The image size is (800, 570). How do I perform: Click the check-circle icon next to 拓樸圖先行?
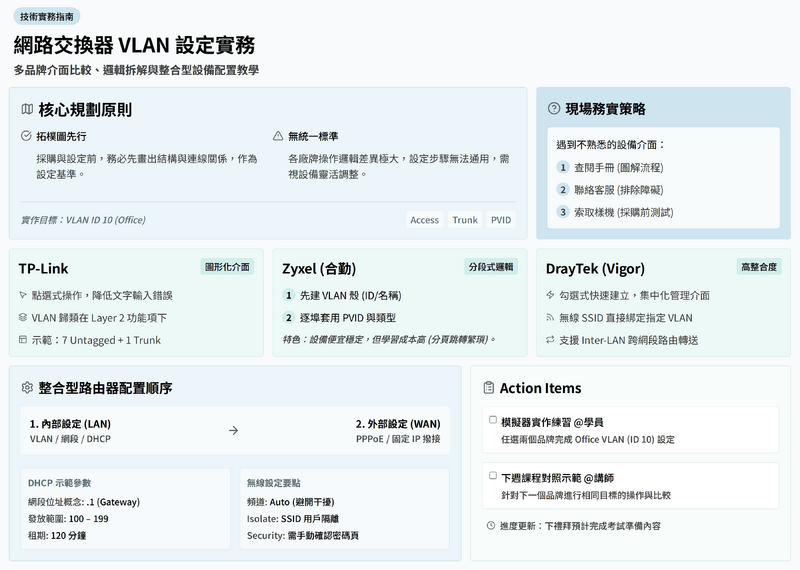(26, 136)
